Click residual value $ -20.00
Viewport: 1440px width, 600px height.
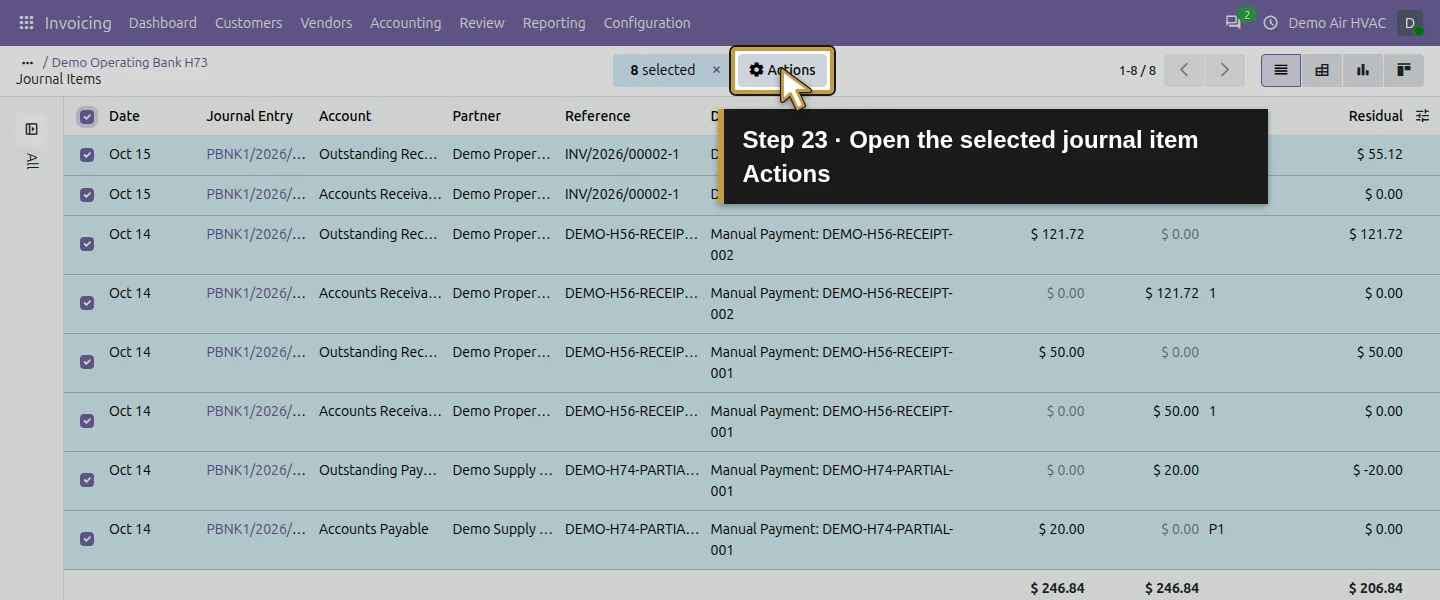(1378, 470)
